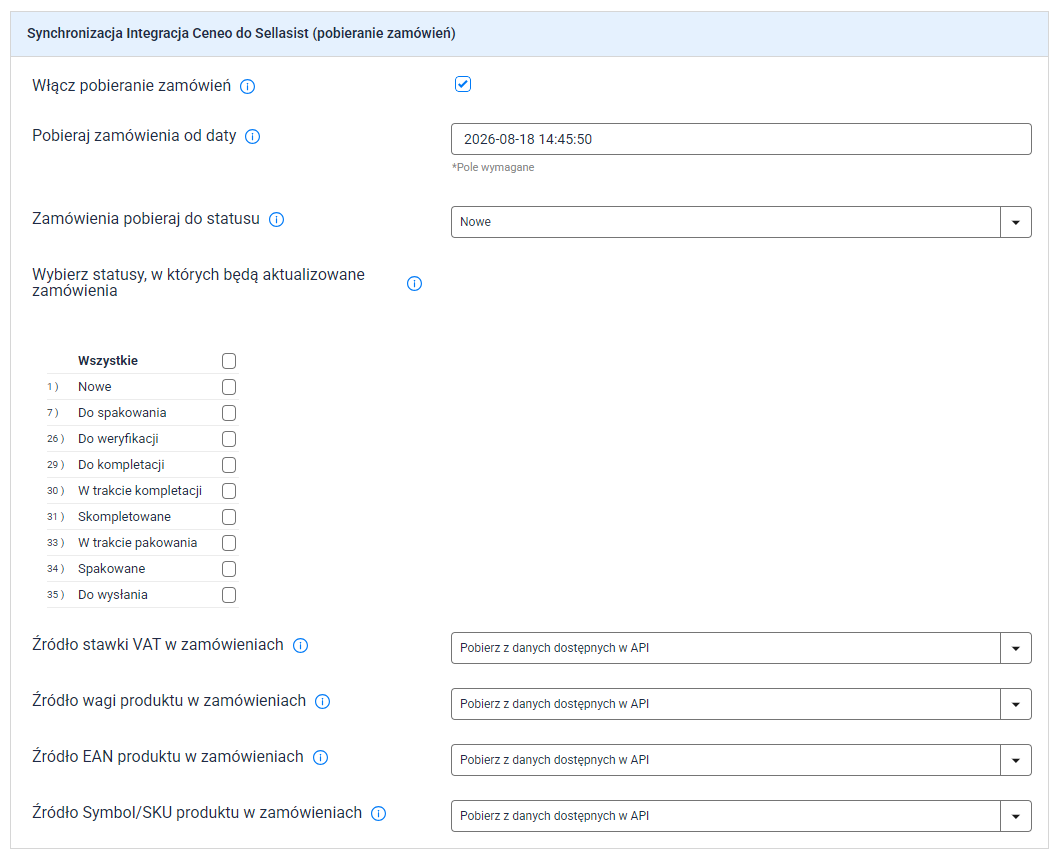Check the Wszystkie statuses checkbox
This screenshot has height=859, width=1060.
point(229,361)
